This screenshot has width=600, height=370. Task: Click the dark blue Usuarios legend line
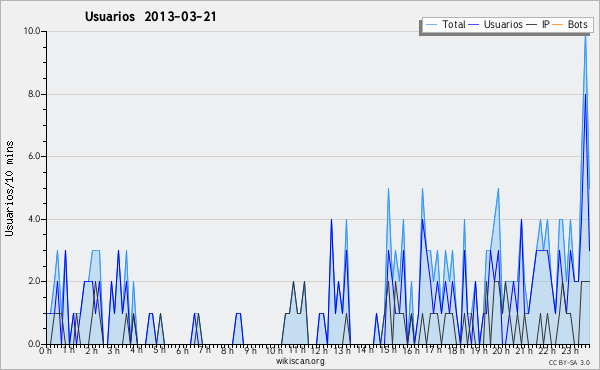[474, 25]
